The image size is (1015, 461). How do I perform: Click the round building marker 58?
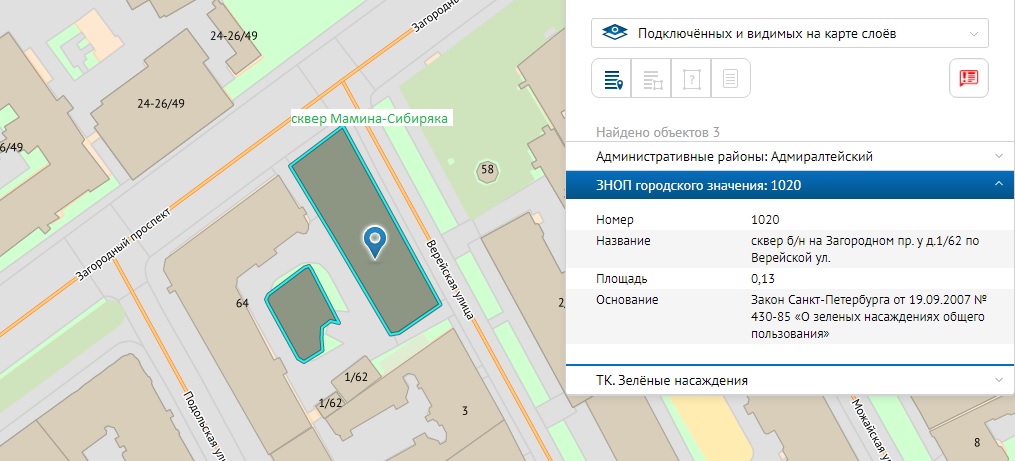click(x=488, y=170)
